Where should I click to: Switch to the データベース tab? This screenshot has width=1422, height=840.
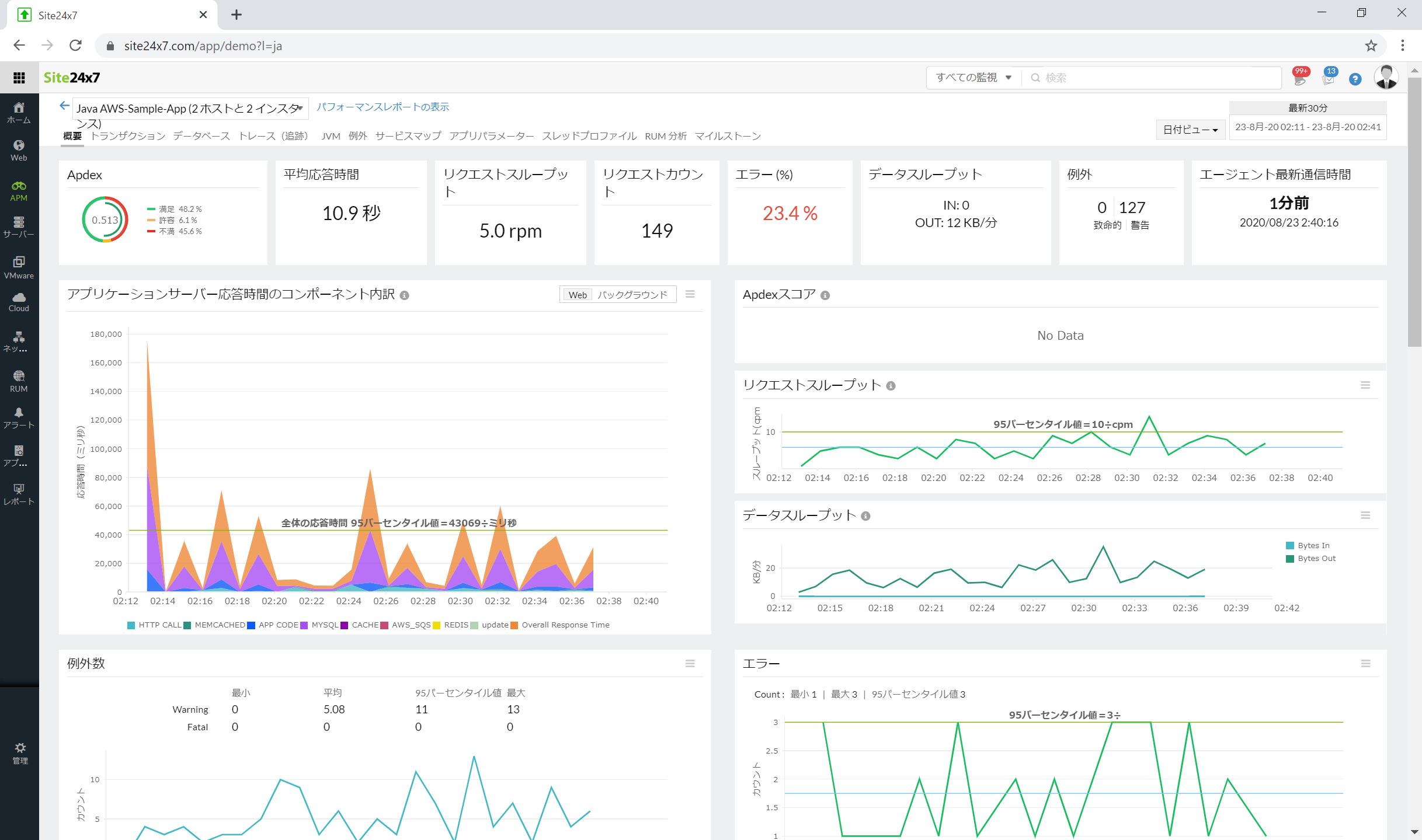pos(201,136)
